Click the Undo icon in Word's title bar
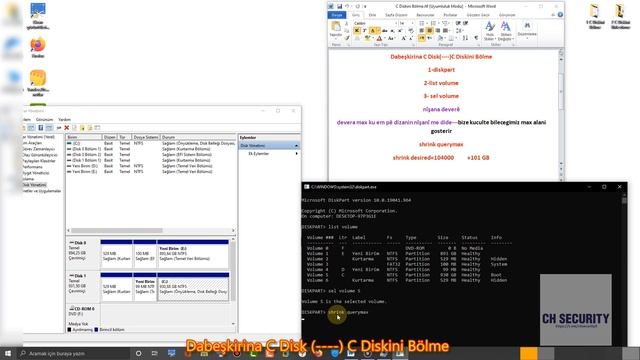This screenshot has width=640, height=360. coord(347,6)
